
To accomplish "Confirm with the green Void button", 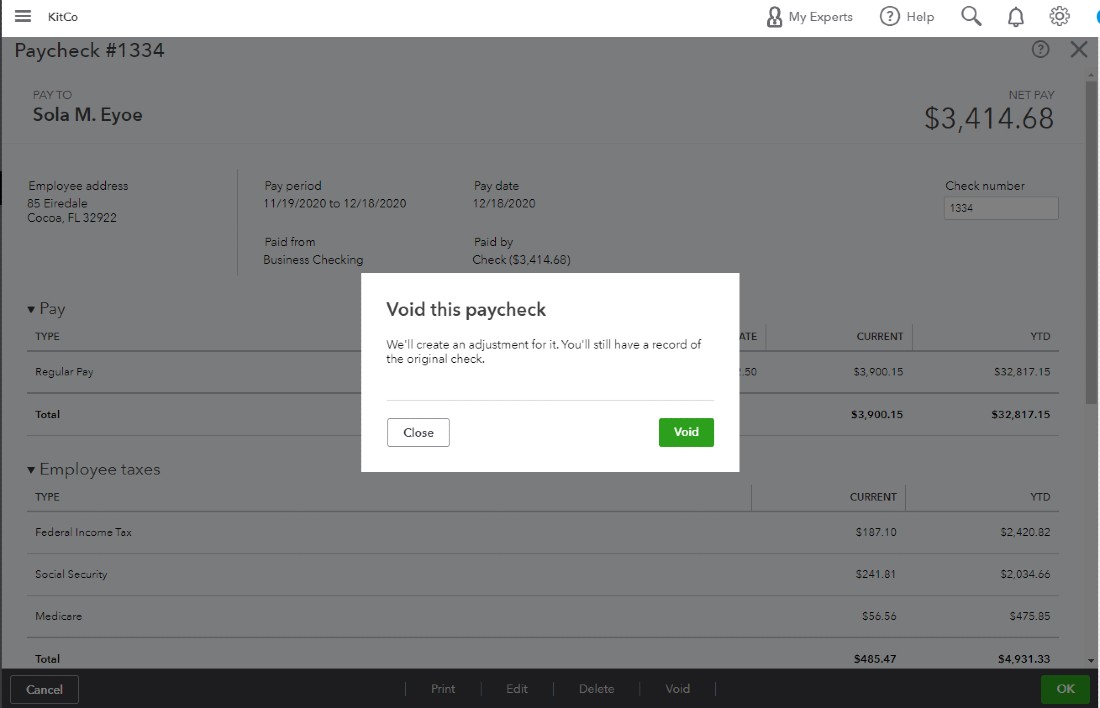I will coord(686,432).
